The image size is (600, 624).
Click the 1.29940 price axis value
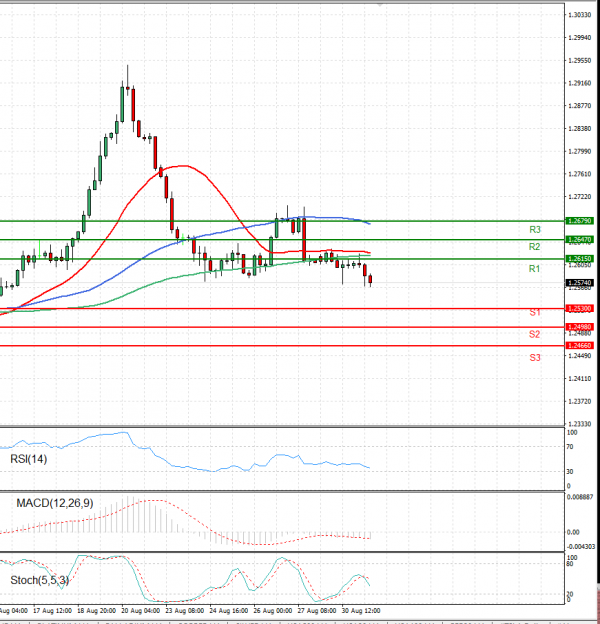pyautogui.click(x=579, y=37)
